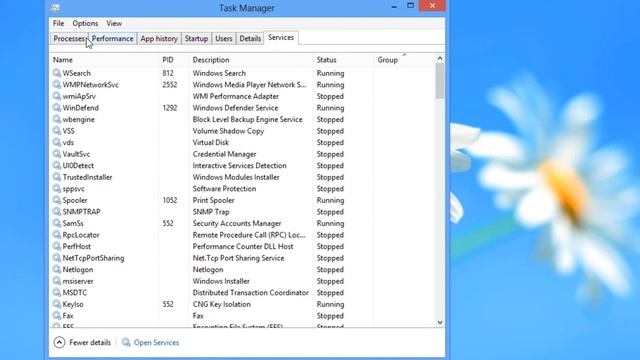Switch to the Details tab
The width and height of the screenshot is (640, 360).
pyautogui.click(x=250, y=38)
